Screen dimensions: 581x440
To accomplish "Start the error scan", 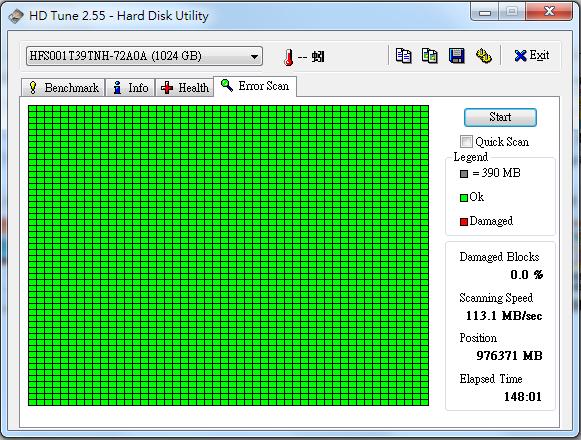I will [x=500, y=117].
